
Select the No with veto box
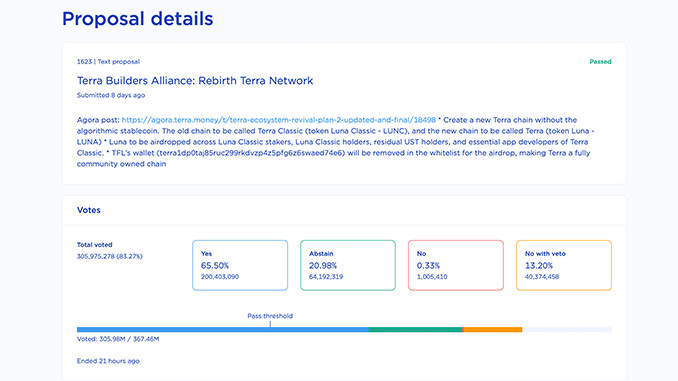pos(564,265)
